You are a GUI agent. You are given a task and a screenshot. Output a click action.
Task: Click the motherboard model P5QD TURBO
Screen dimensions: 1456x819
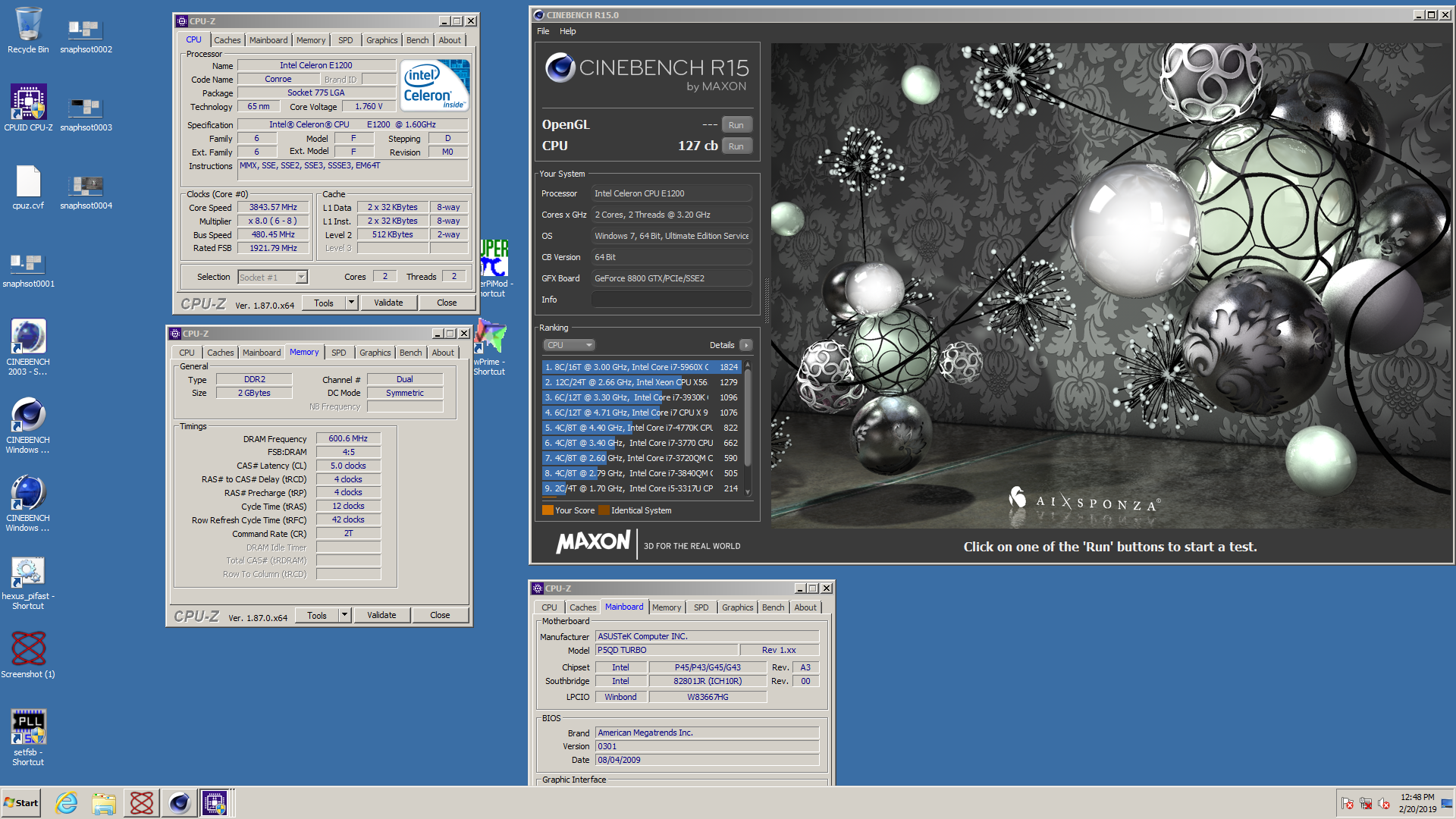click(x=666, y=650)
